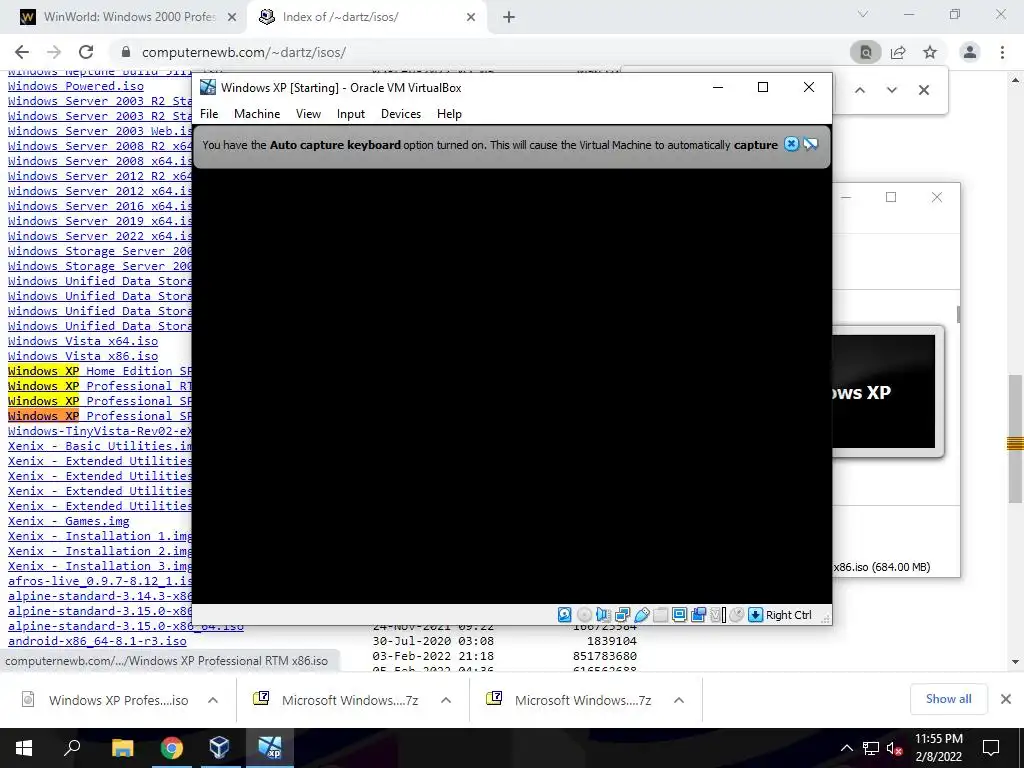Open the Windows-TinyVista-Rev02 link
Image resolution: width=1024 pixels, height=768 pixels.
click(100, 431)
